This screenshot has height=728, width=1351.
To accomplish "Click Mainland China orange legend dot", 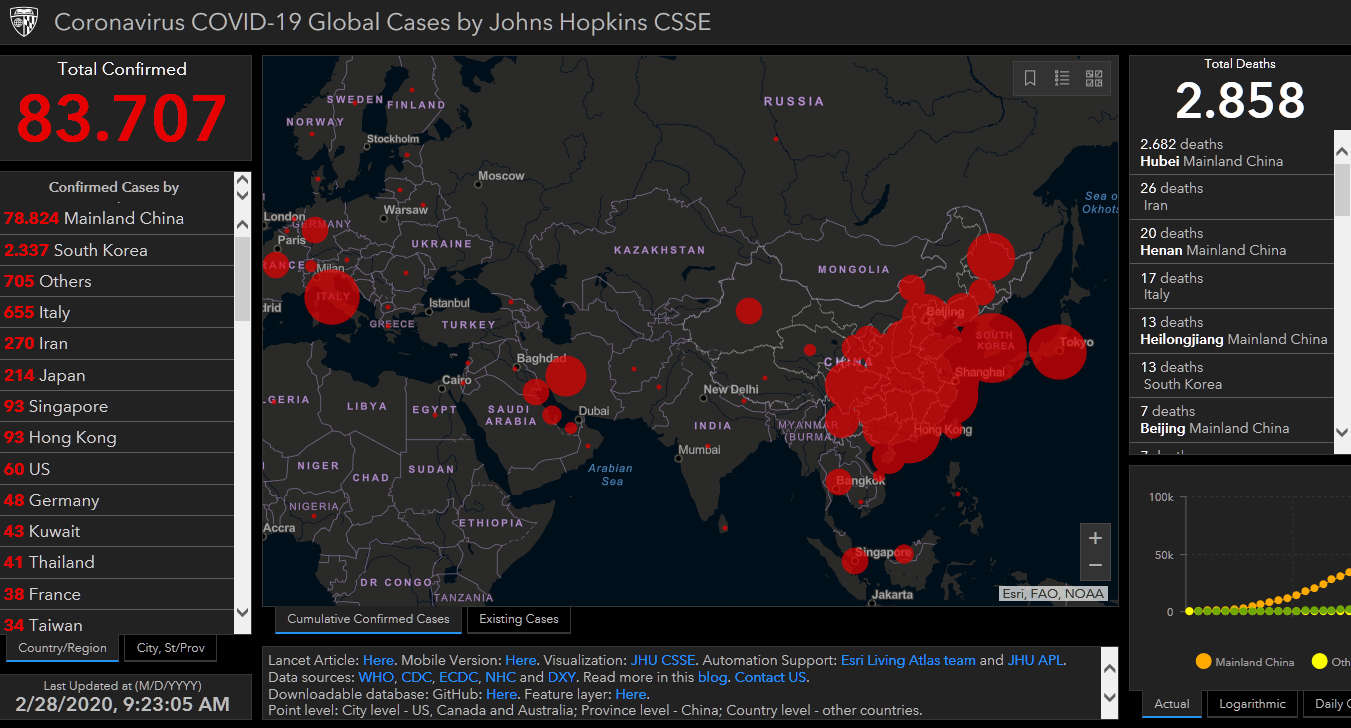I will coord(1203,661).
